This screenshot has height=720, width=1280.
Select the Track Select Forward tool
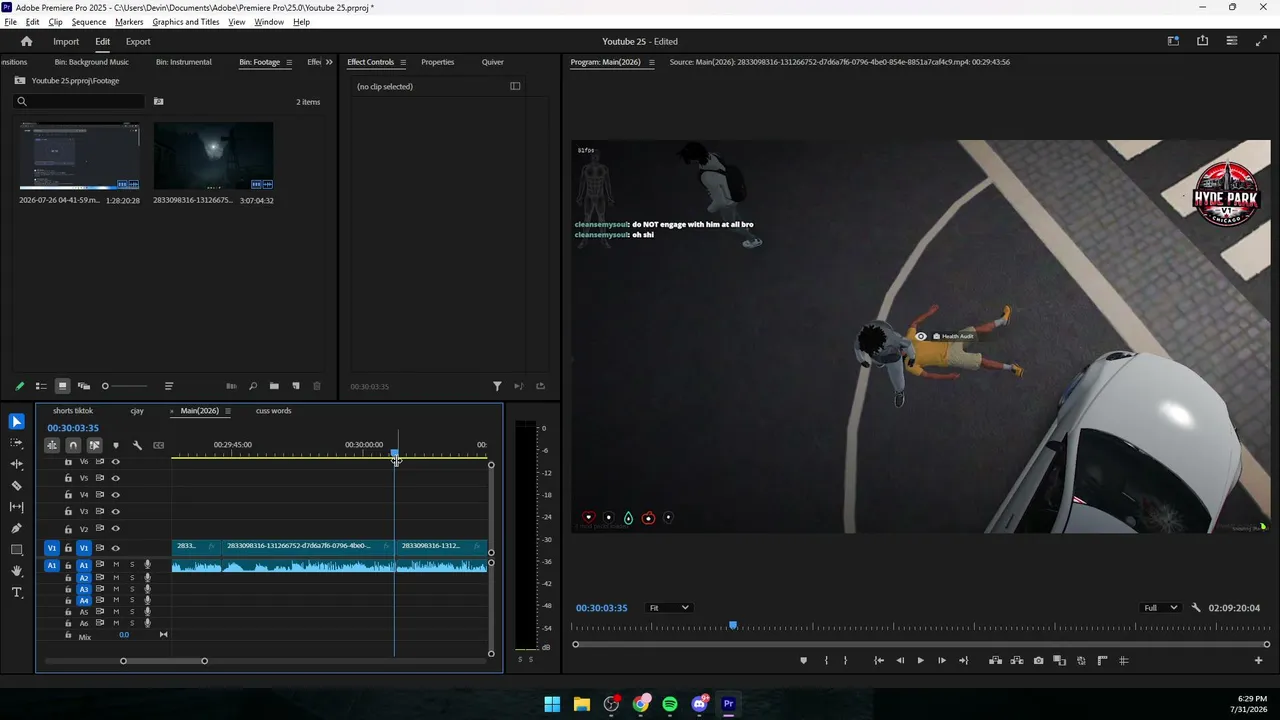coord(16,443)
